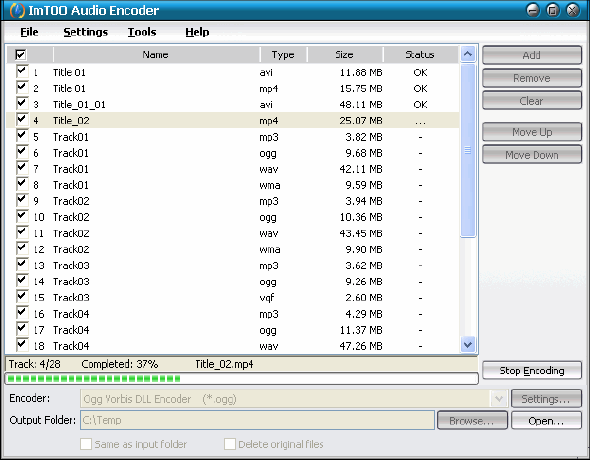Click size 10.36 MB cell
This screenshot has width=590, height=460.
361,217
